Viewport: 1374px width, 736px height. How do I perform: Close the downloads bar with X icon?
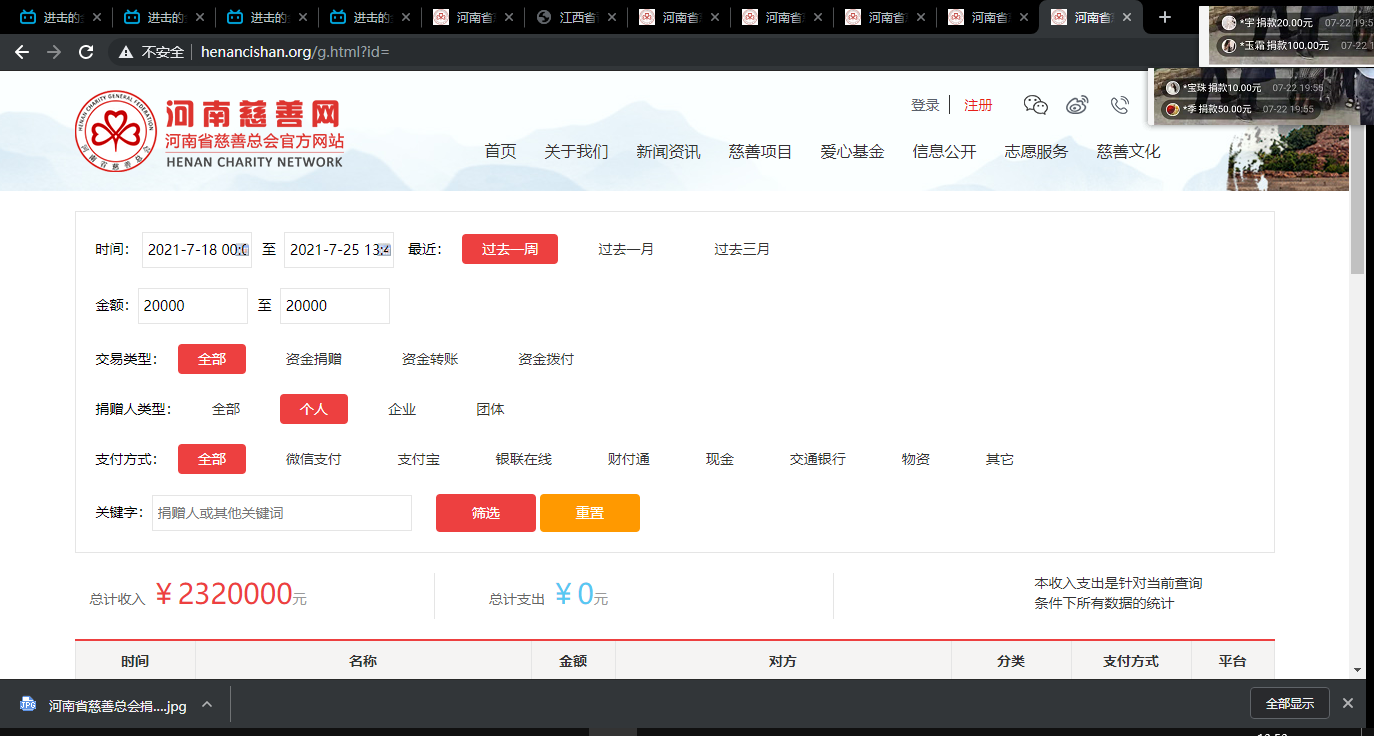pyautogui.click(x=1348, y=704)
